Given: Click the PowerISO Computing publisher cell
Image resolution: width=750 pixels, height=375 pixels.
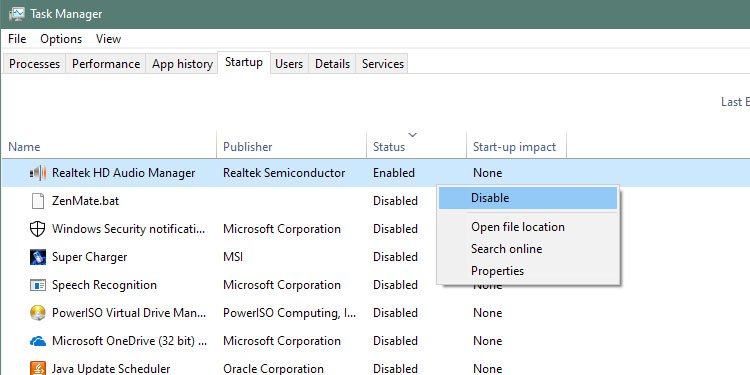Looking at the screenshot, I should click(x=290, y=313).
